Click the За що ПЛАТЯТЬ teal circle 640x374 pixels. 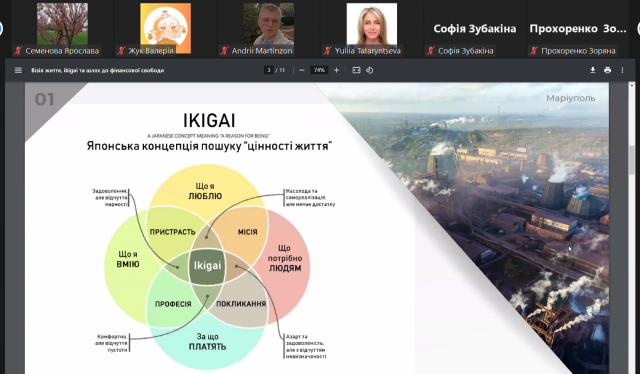(207, 342)
